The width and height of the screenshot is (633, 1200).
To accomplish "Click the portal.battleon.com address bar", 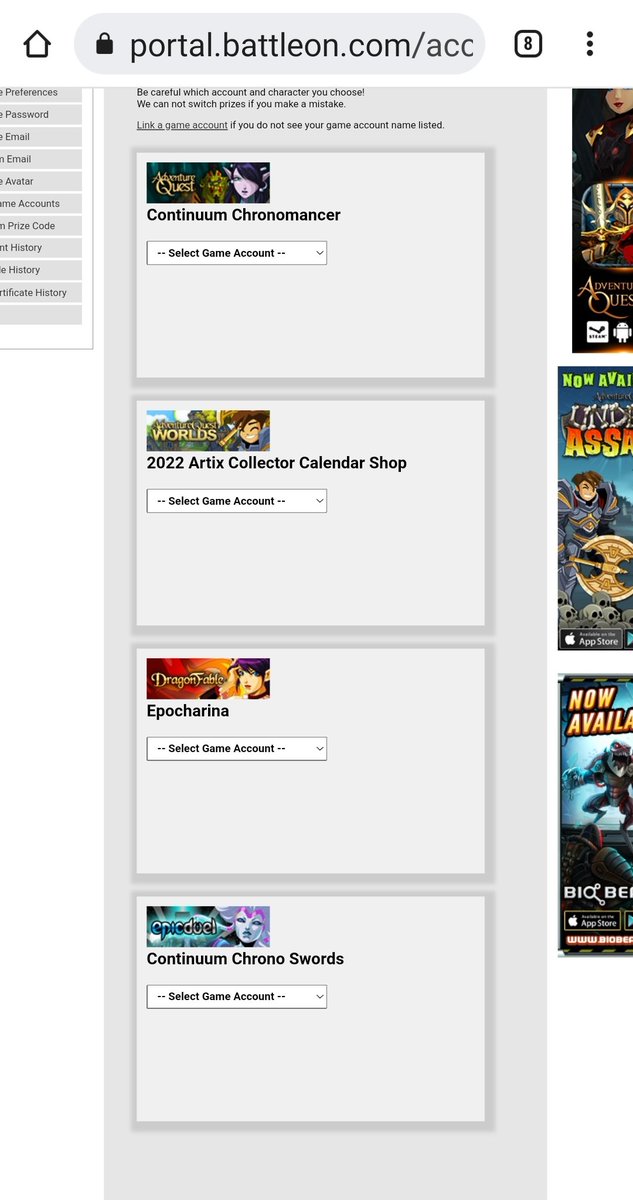I will tap(280, 43).
